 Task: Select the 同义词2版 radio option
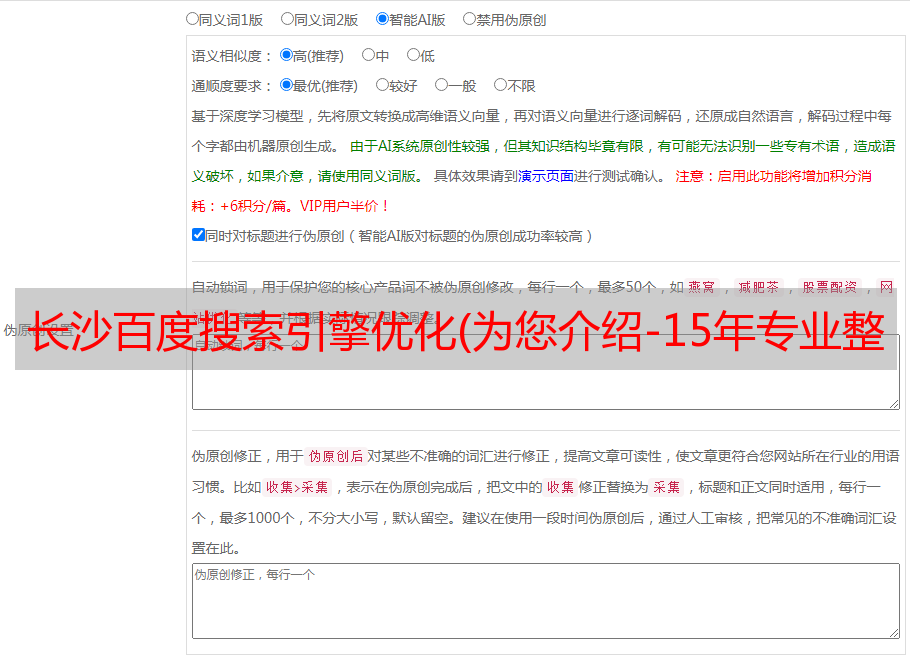(287, 19)
